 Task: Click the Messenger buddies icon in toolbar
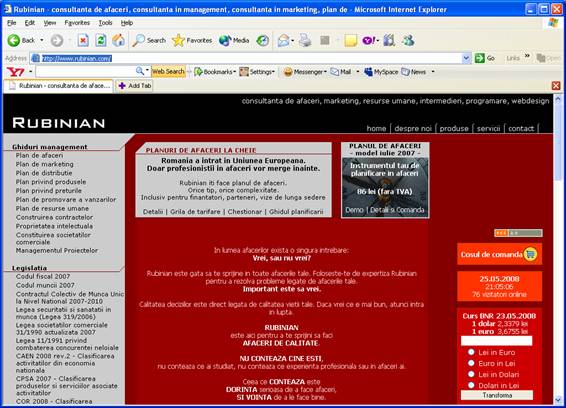coord(409,40)
